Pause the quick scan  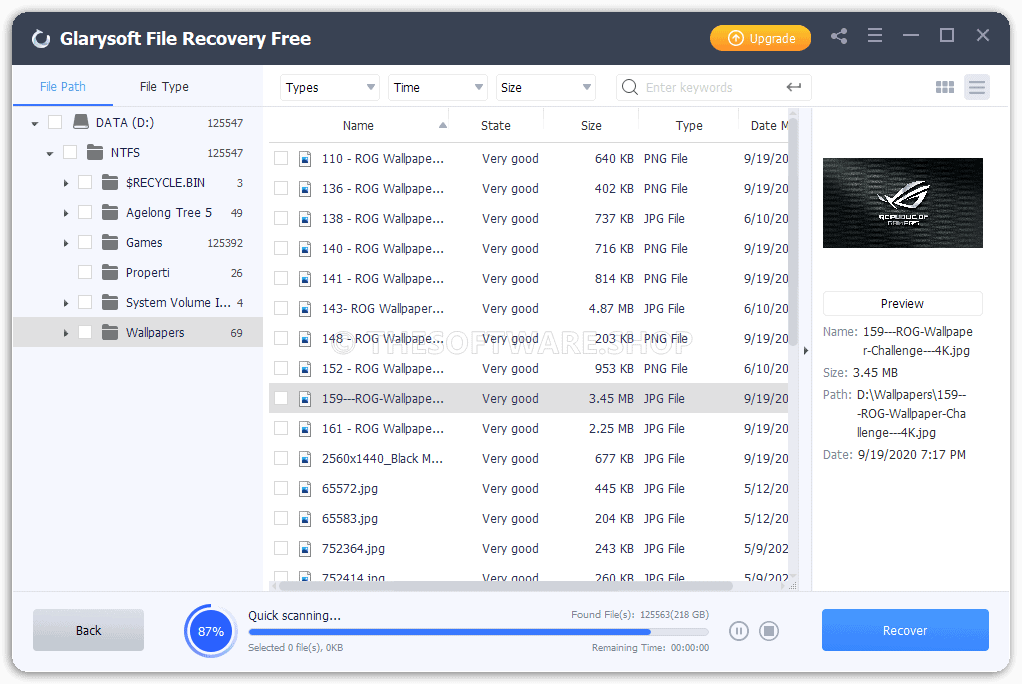tap(738, 631)
